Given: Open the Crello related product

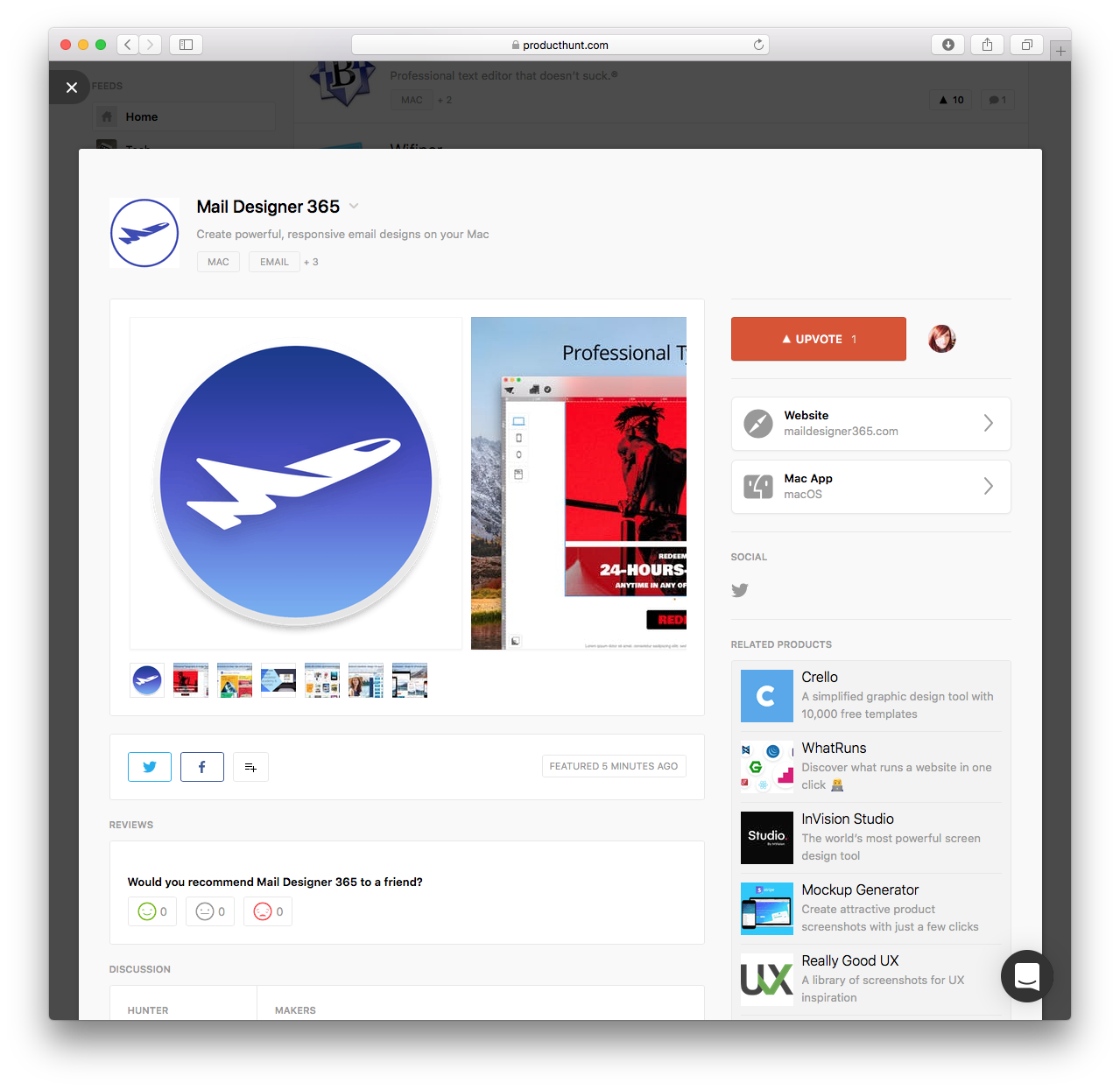Looking at the screenshot, I should tap(871, 696).
